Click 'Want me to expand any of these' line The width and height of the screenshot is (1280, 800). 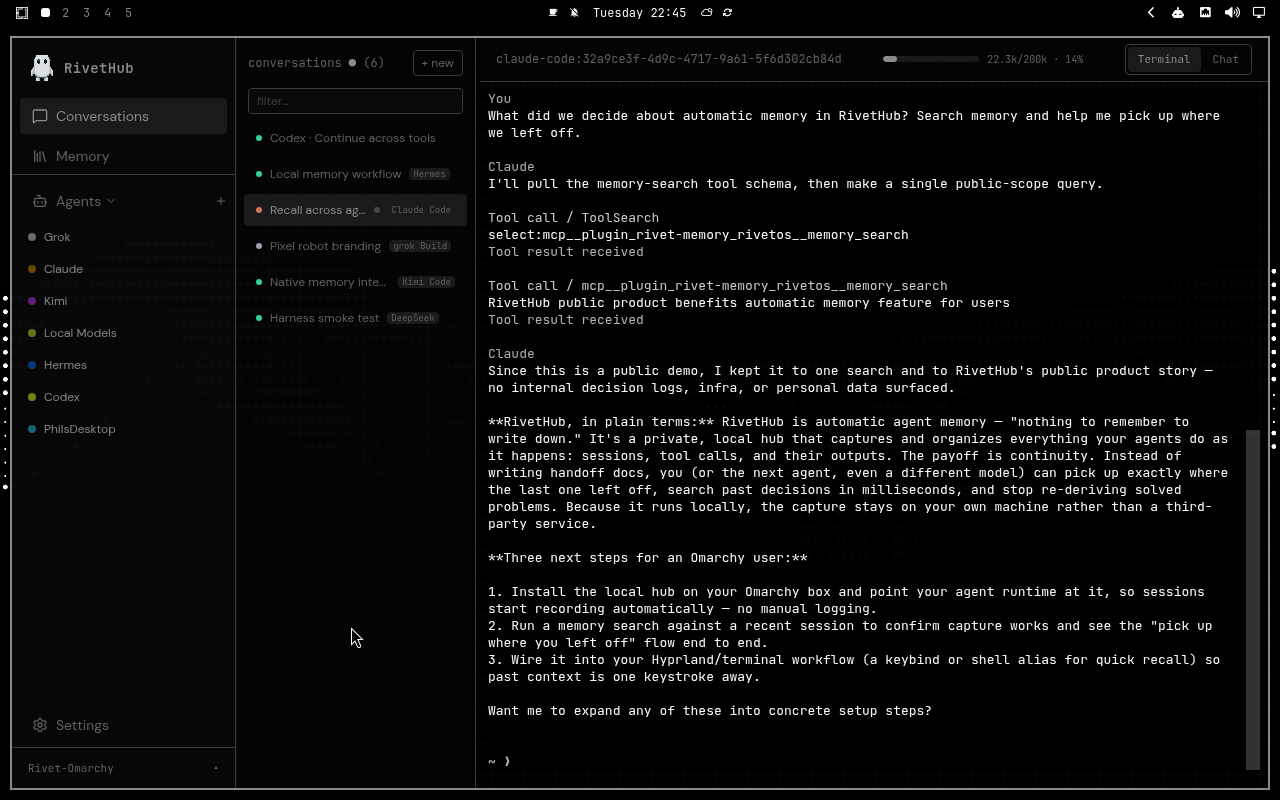pyautogui.click(x=710, y=711)
